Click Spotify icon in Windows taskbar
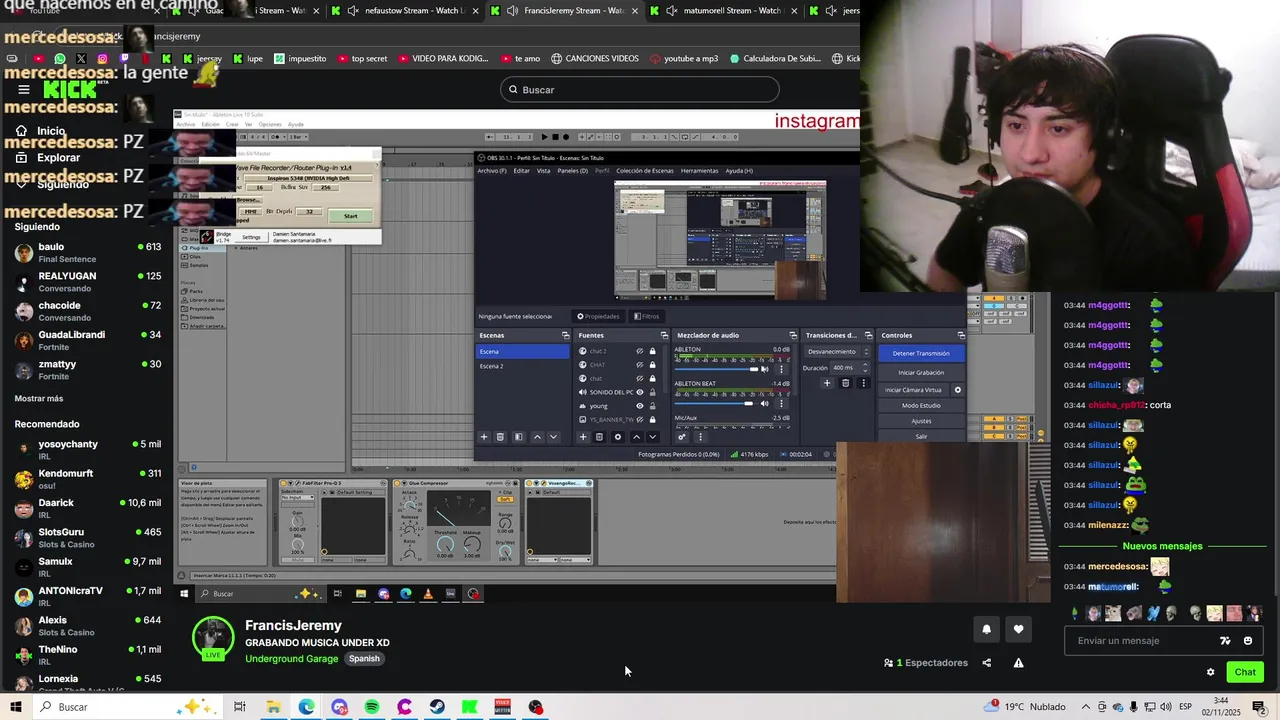 pos(372,707)
